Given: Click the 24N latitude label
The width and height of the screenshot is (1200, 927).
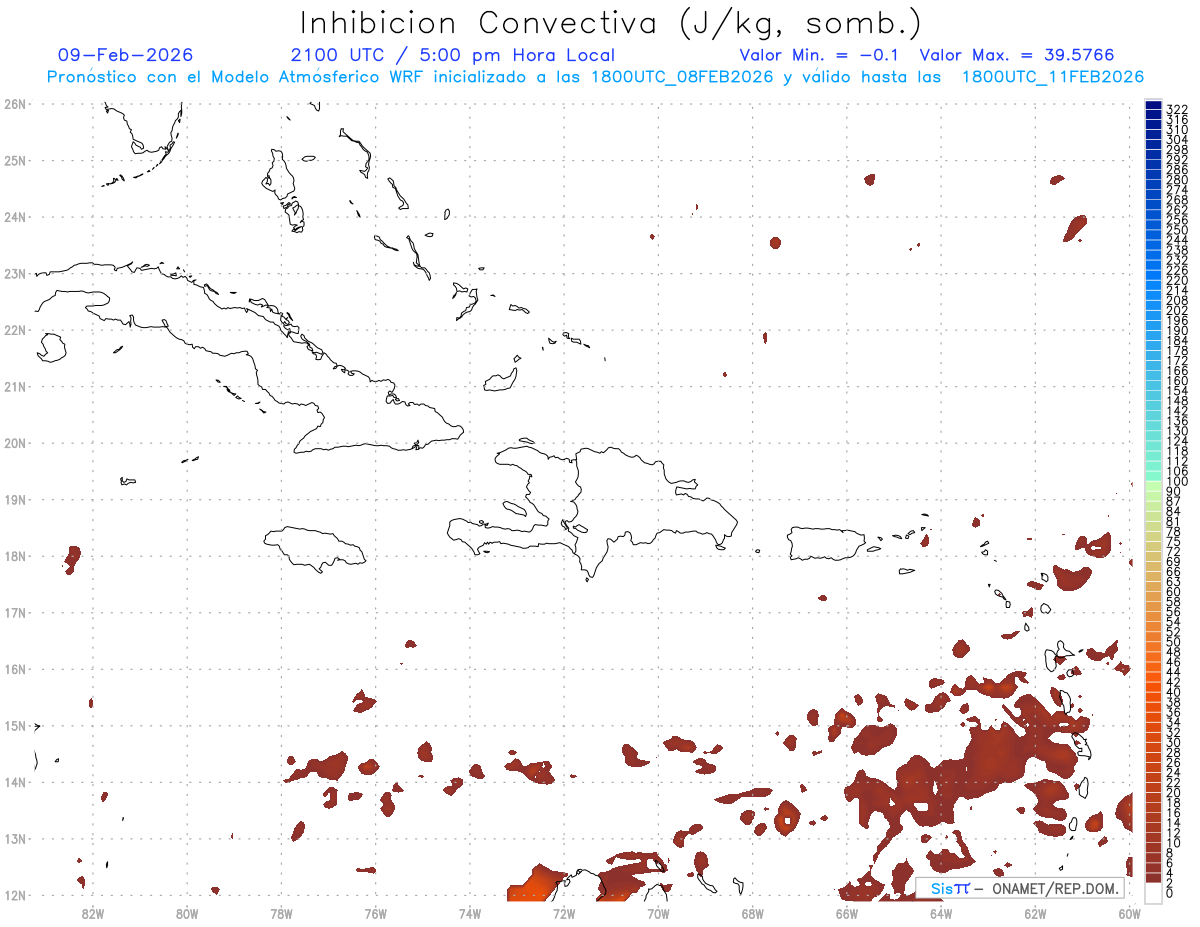Looking at the screenshot, I should (x=14, y=217).
